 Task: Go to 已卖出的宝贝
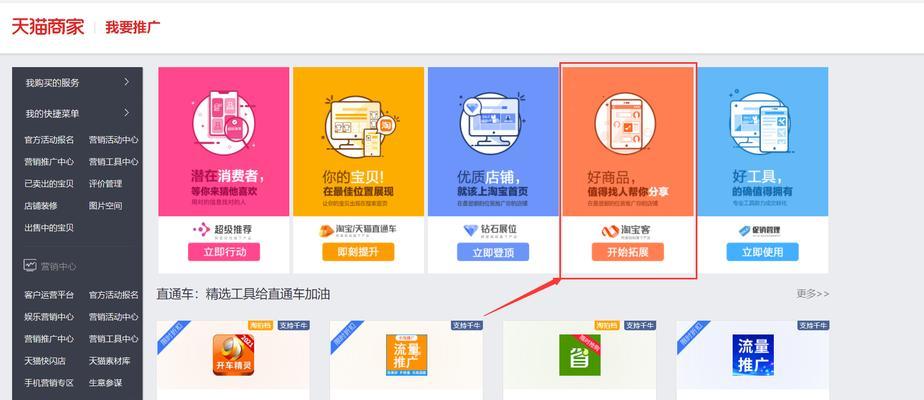pyautogui.click(x=49, y=183)
